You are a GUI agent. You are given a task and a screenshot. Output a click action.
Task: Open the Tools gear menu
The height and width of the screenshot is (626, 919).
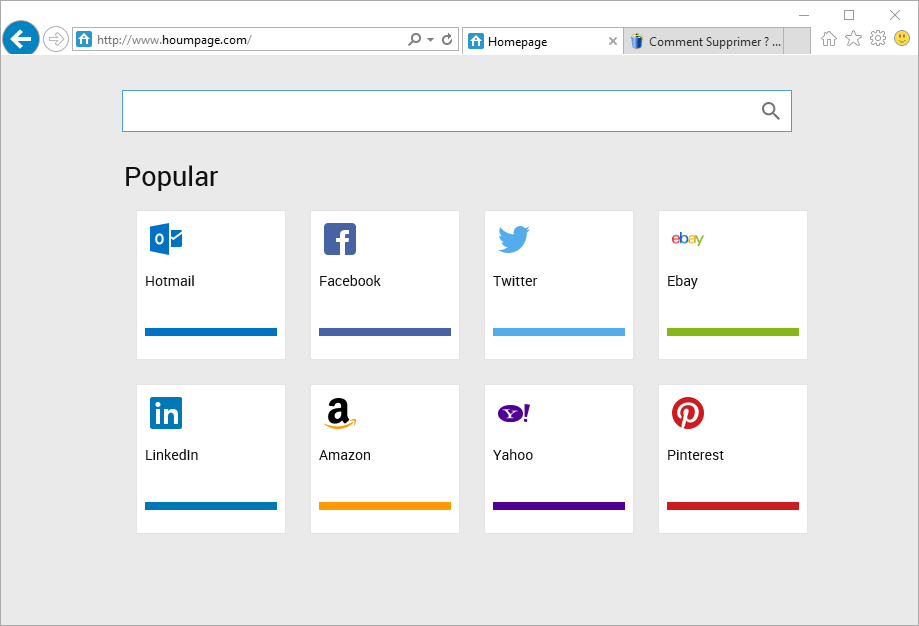[x=878, y=39]
